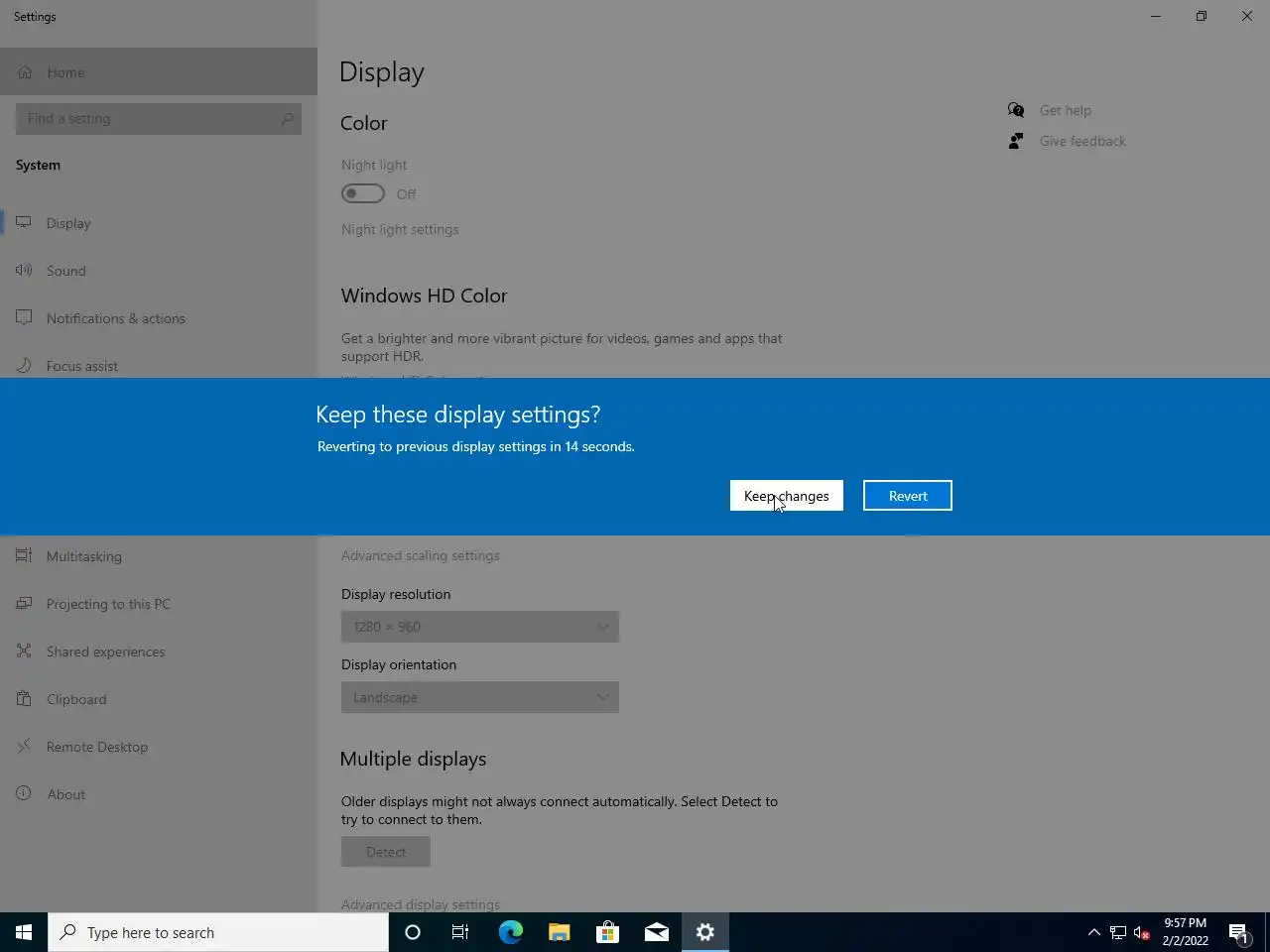Screen dimensions: 1270x952
Task: Go to Home in Settings sidebar
Action: pos(159,72)
